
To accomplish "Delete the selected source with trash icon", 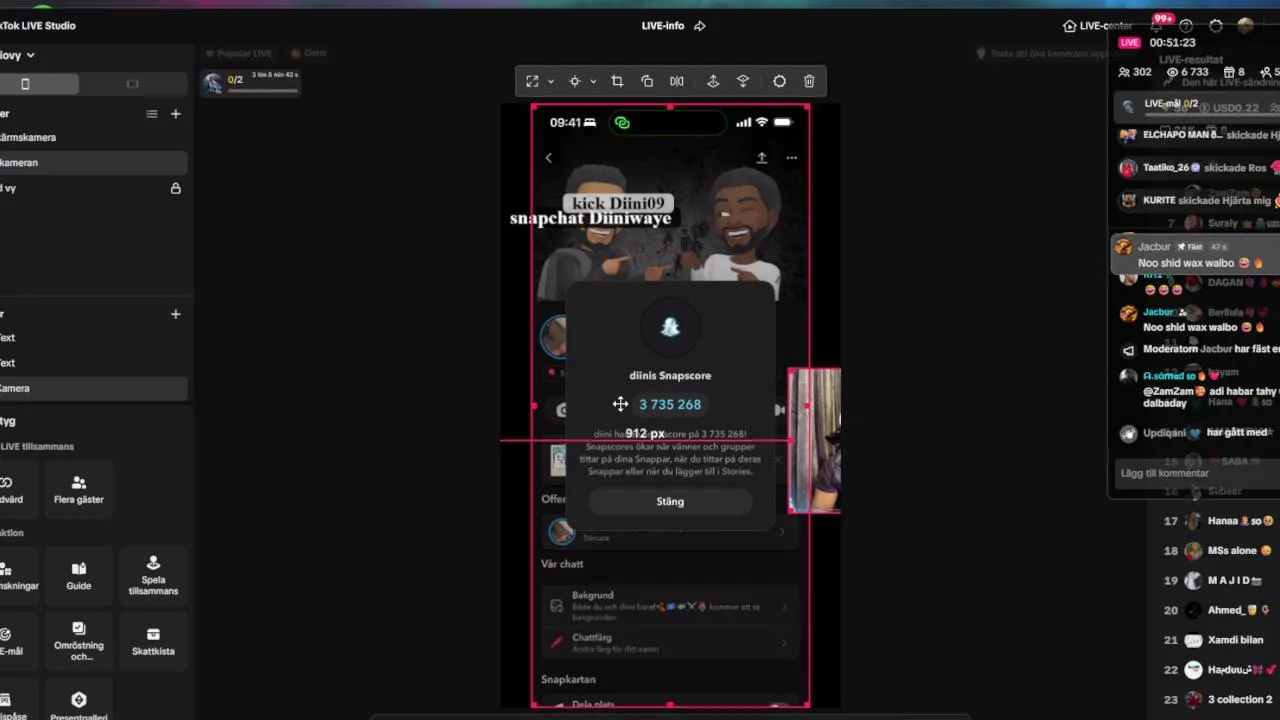I will [809, 81].
